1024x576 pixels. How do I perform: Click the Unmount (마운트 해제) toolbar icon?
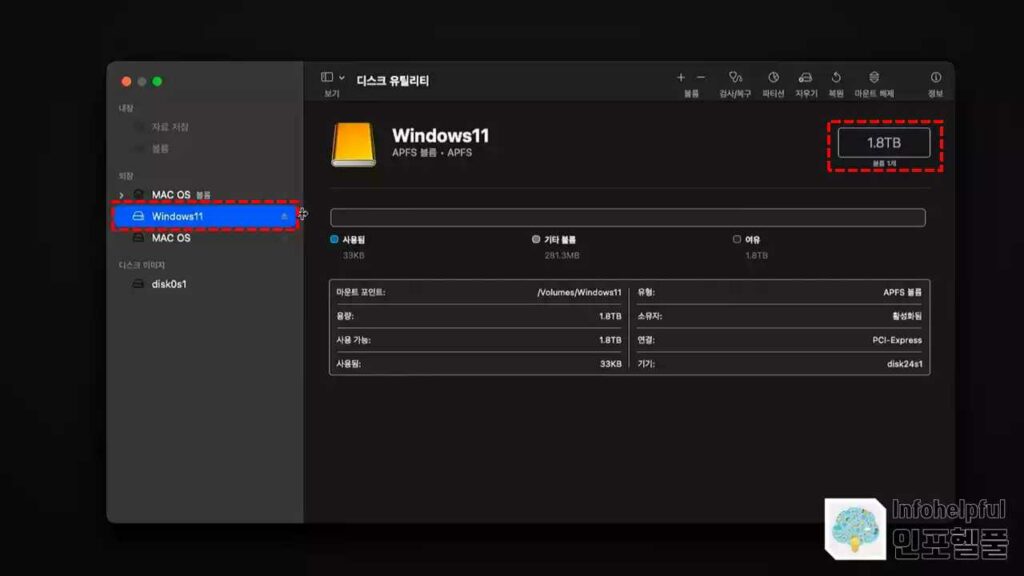point(874,77)
